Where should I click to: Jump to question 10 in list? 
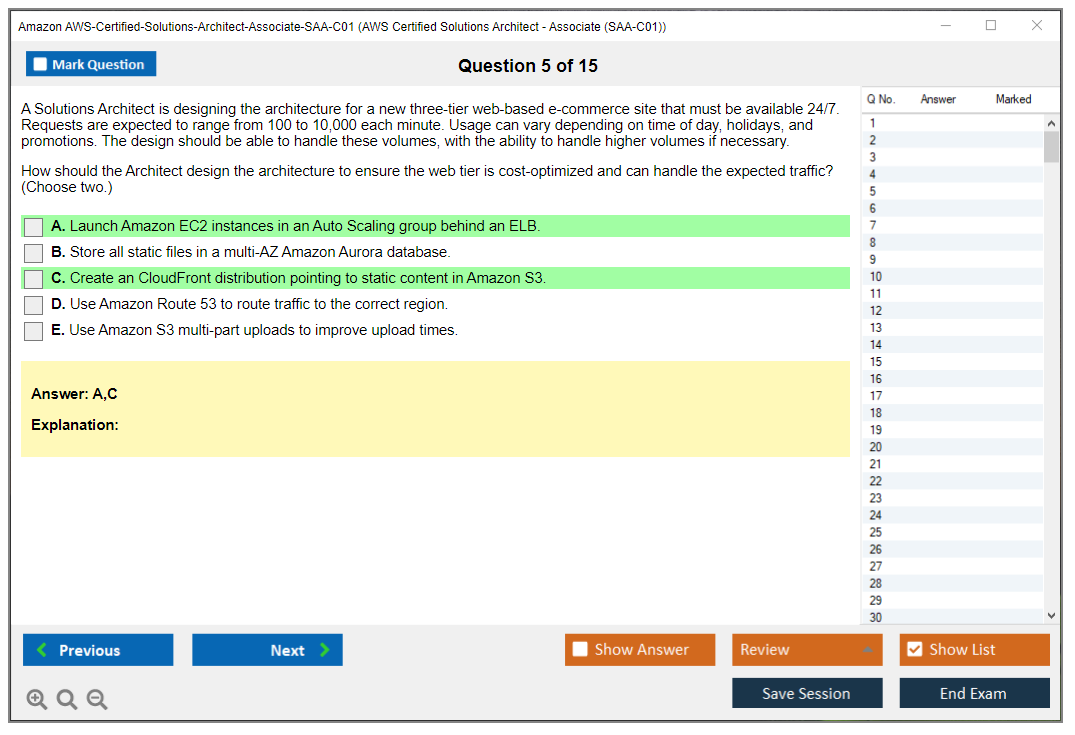point(876,277)
